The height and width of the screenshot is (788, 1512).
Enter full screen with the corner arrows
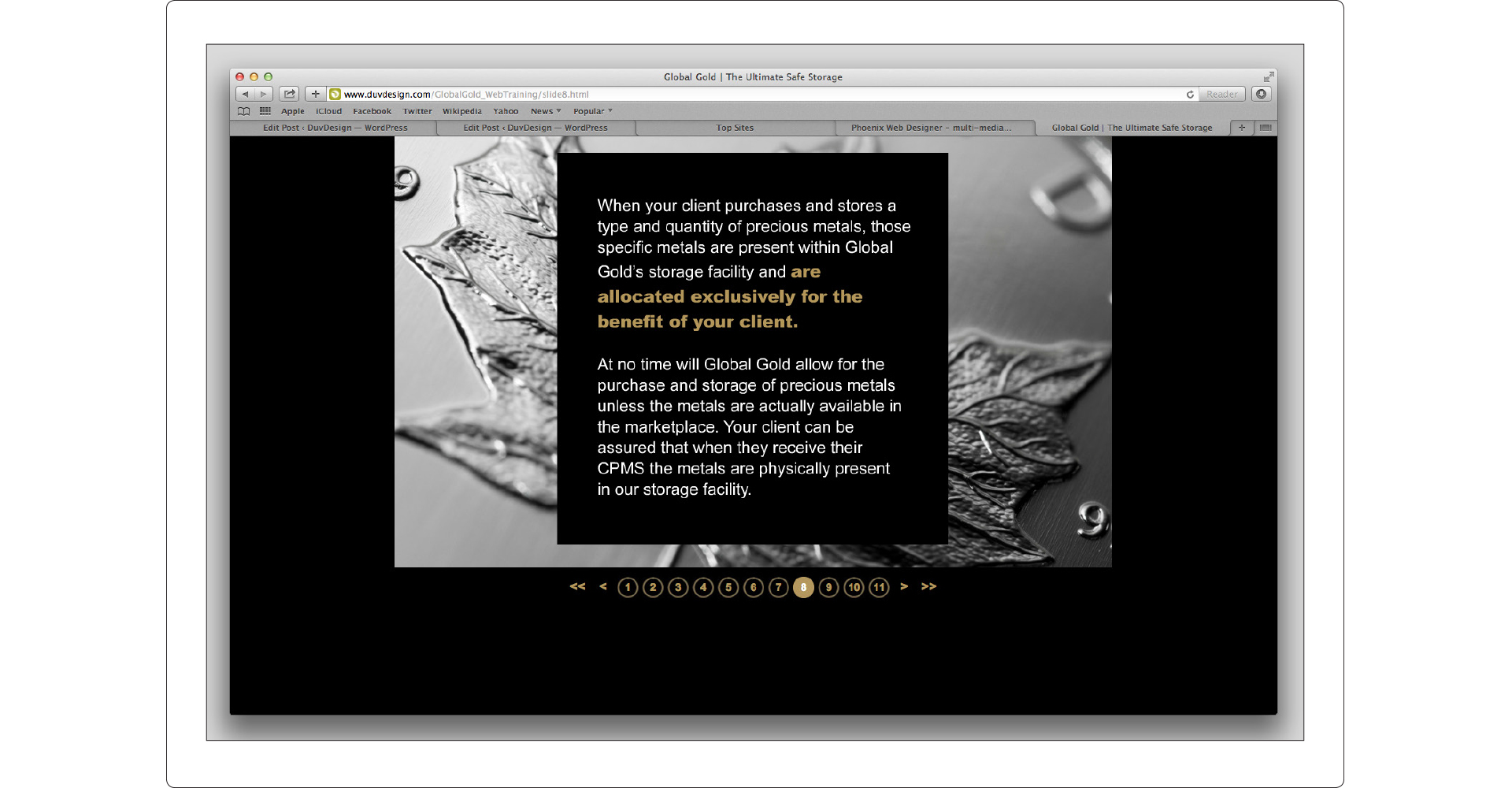(x=1268, y=77)
